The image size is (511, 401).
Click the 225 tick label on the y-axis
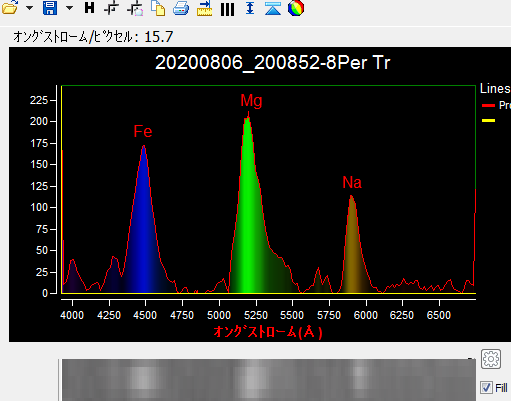click(x=39, y=100)
